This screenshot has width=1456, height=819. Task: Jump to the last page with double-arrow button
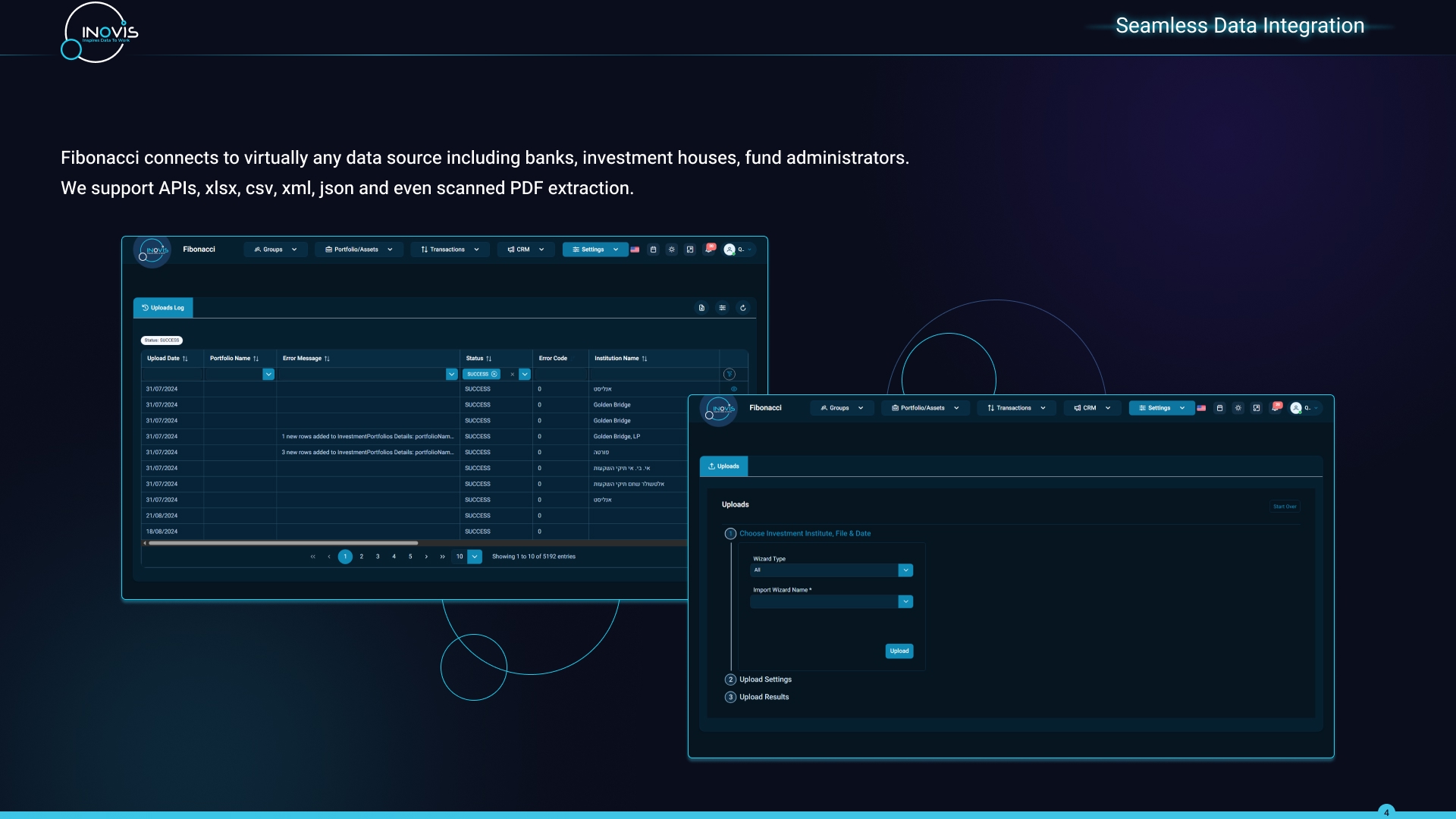point(443,557)
